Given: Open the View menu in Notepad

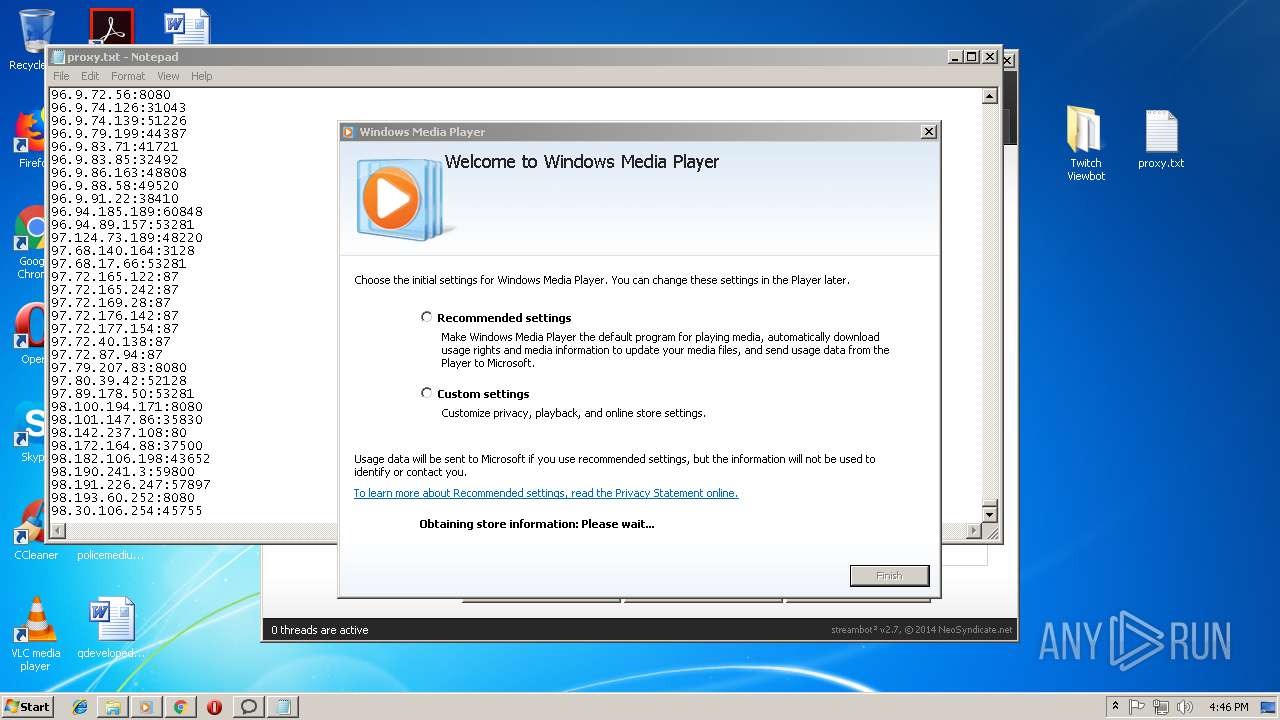Looking at the screenshot, I should (x=168, y=76).
